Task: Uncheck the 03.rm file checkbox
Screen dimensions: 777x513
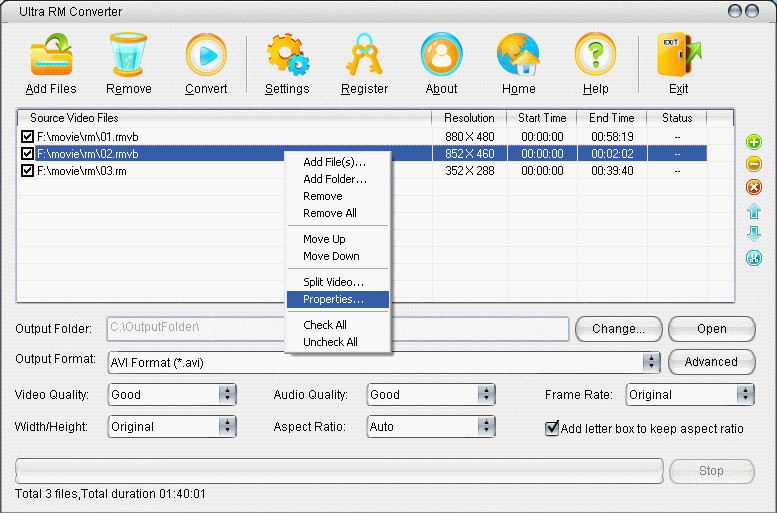Action: [x=27, y=171]
